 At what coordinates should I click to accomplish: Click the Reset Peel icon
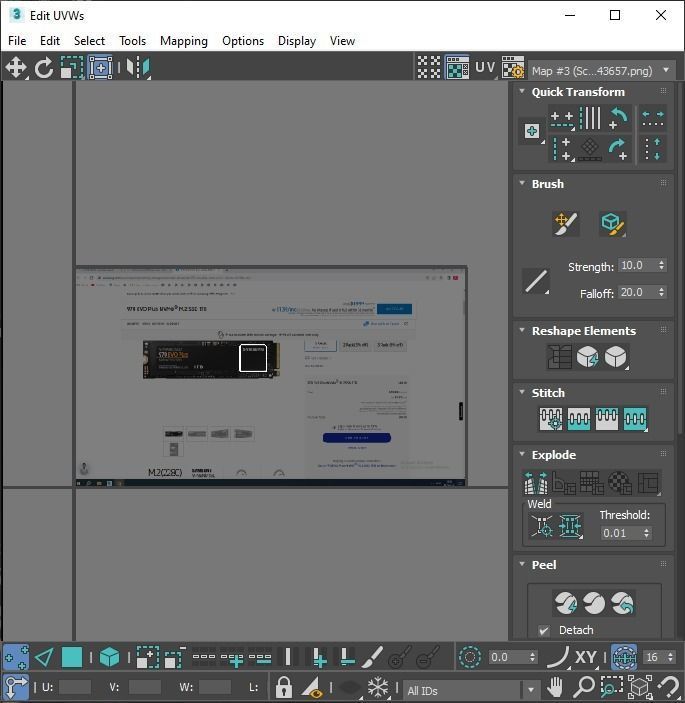[x=622, y=603]
